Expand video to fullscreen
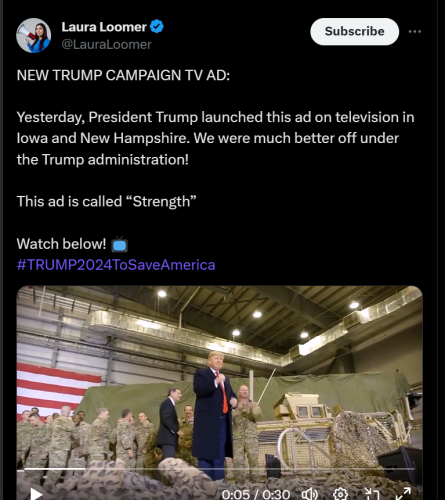 (403, 494)
